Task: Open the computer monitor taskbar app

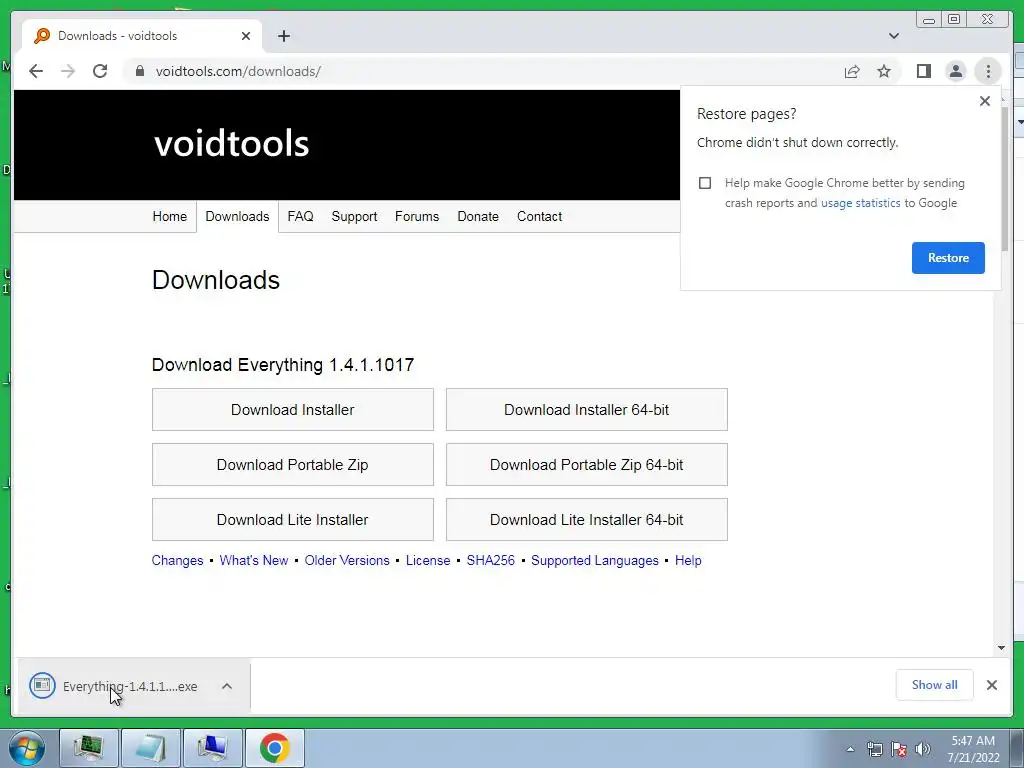Action: click(212, 748)
